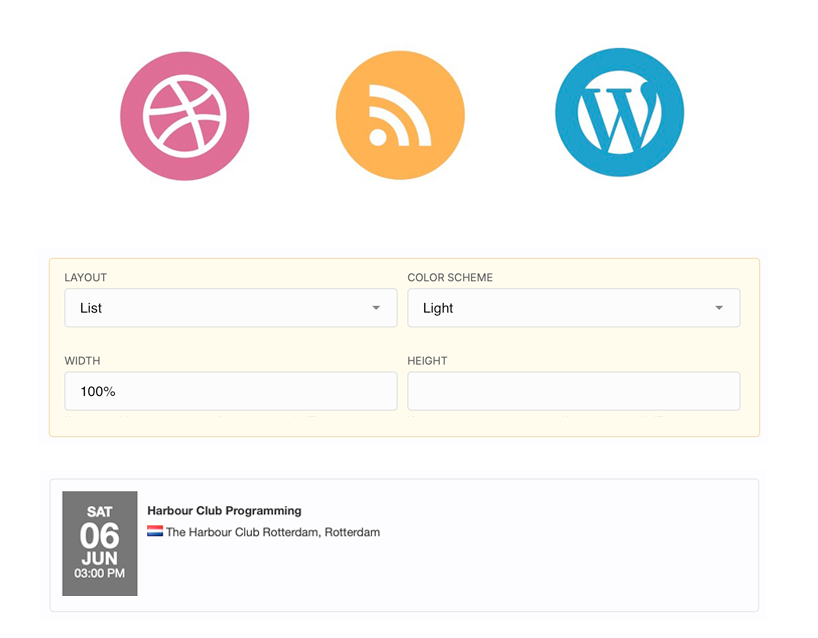Click the Width input field with 100%
This screenshot has width=818, height=638.
click(x=231, y=391)
